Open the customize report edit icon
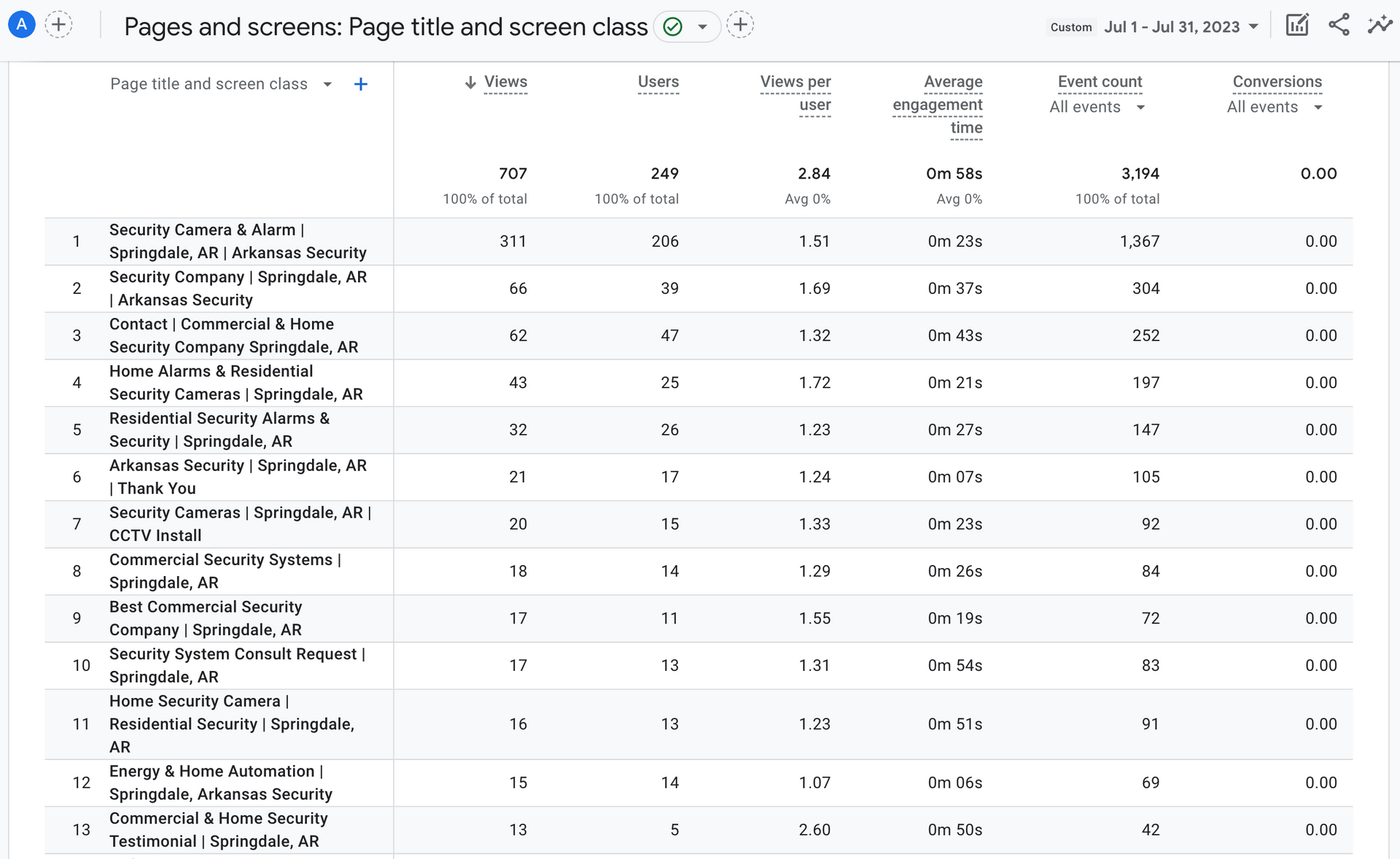The width and height of the screenshot is (1400, 859). tap(1297, 26)
